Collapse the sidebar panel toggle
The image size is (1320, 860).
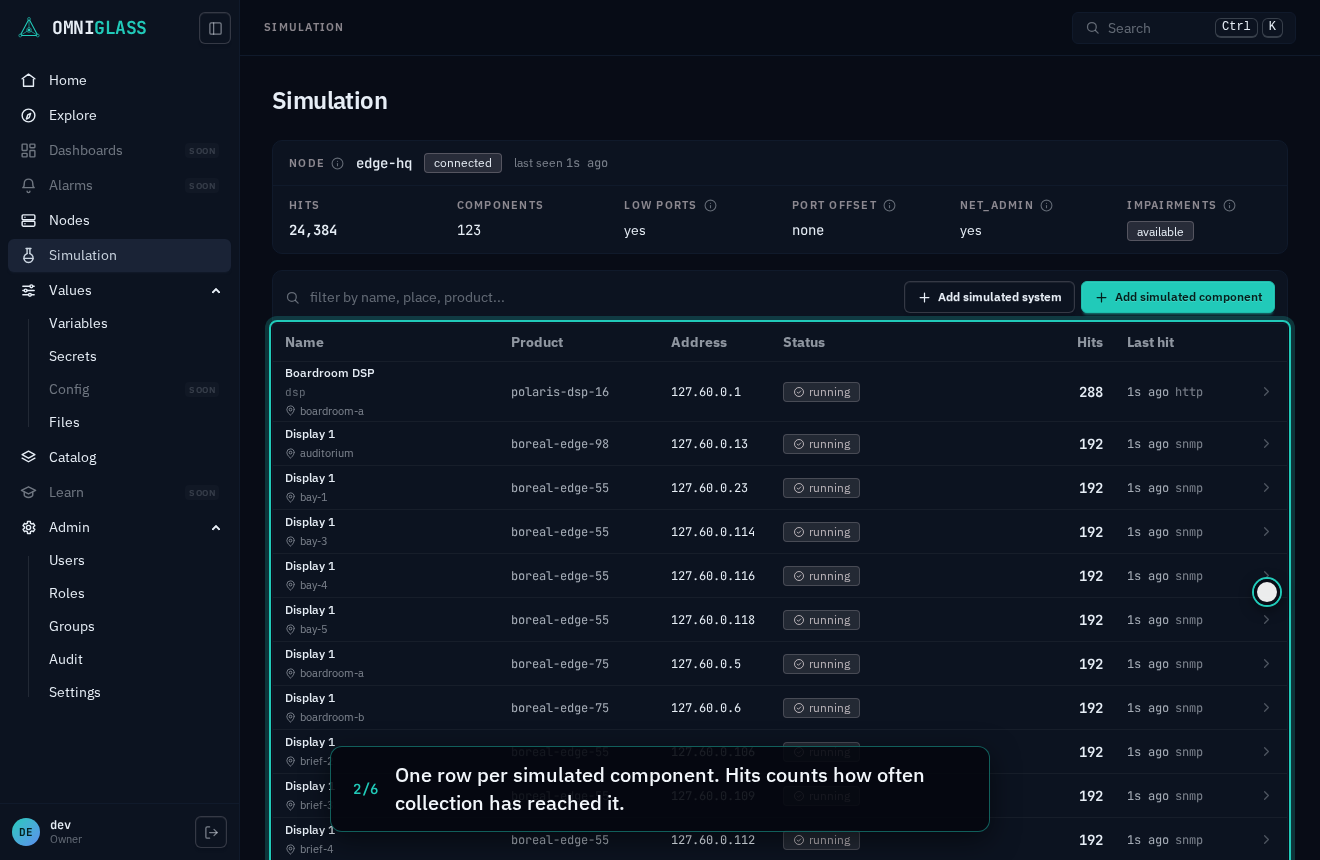tap(215, 28)
